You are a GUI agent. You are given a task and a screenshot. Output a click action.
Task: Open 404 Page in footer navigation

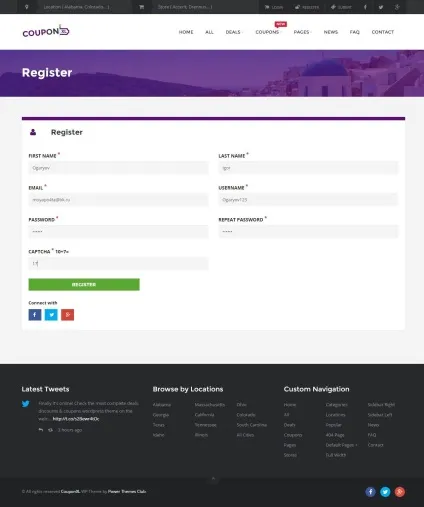coord(335,435)
